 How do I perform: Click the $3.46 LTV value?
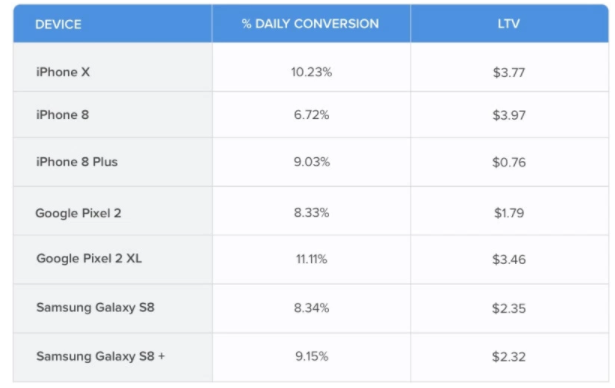(x=509, y=259)
